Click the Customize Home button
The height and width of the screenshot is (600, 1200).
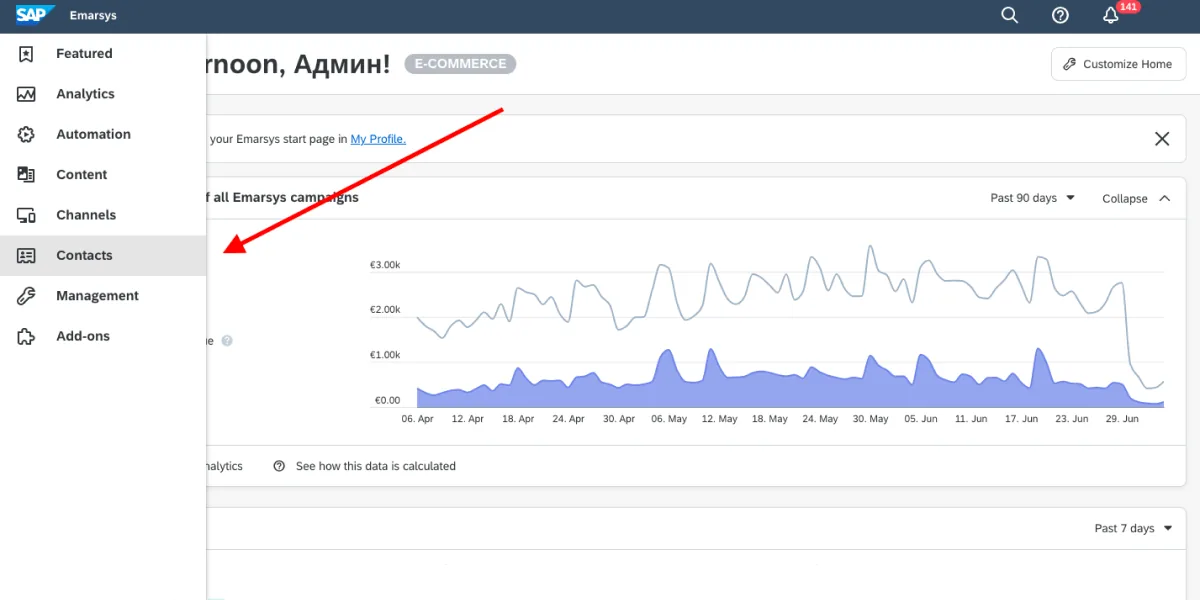point(1118,64)
